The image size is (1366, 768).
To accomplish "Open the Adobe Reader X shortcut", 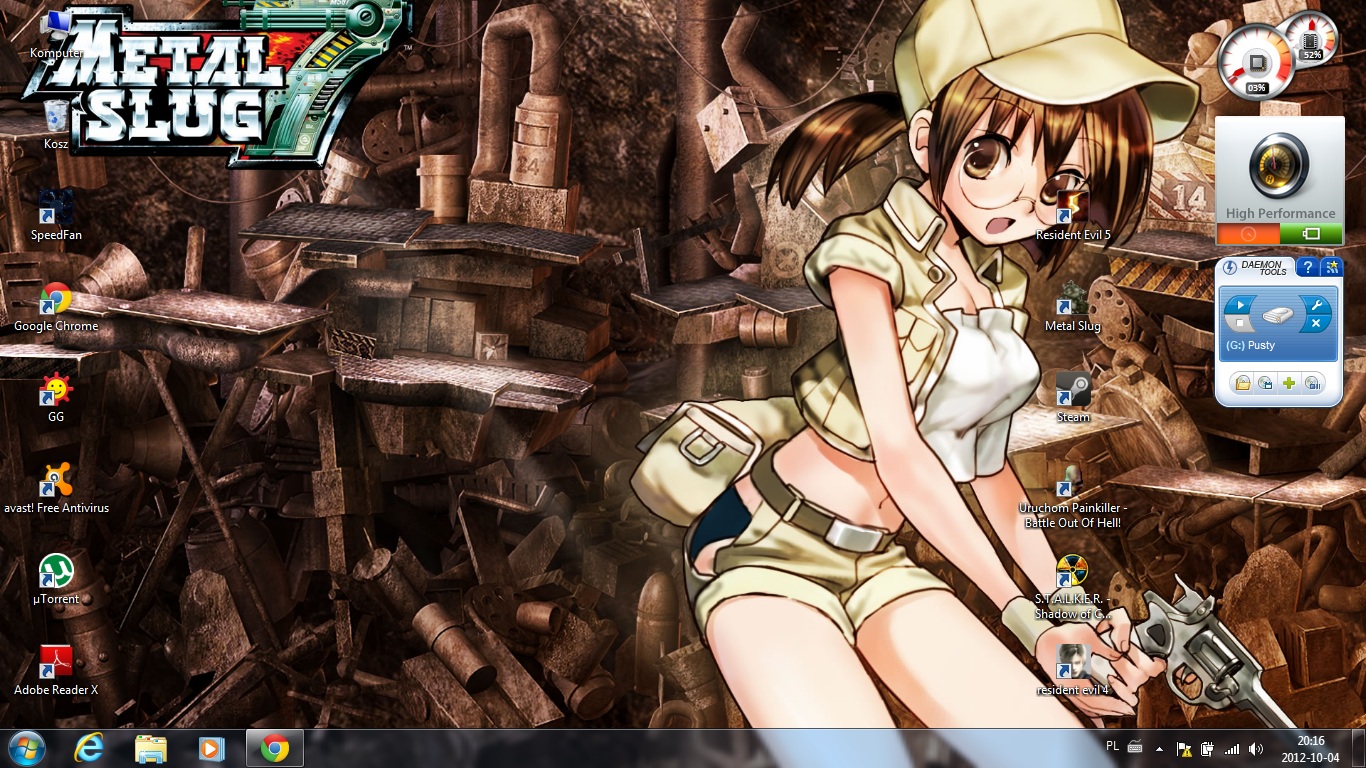I will [56, 665].
